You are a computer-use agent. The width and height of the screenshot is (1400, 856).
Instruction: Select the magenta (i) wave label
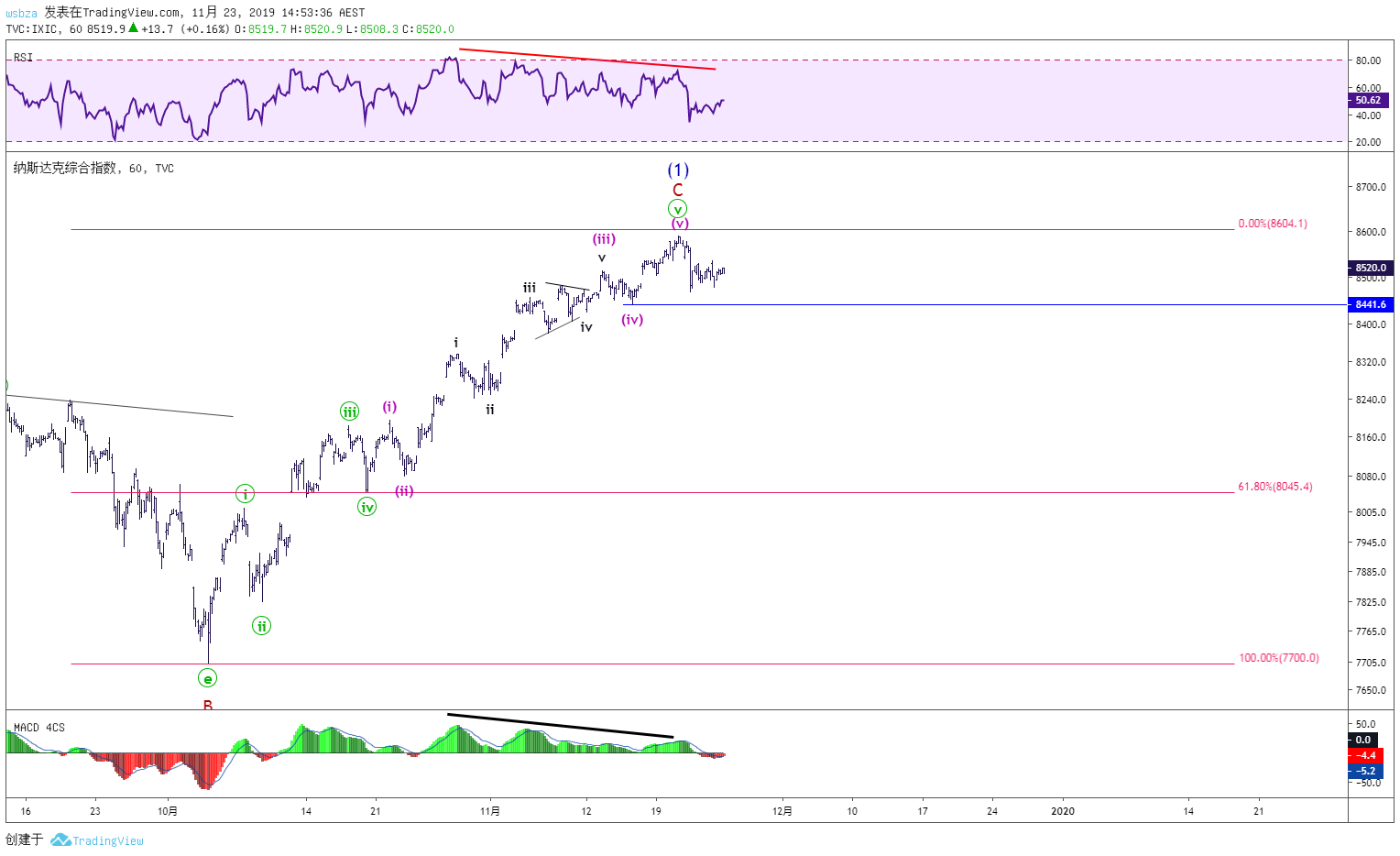pyautogui.click(x=390, y=407)
